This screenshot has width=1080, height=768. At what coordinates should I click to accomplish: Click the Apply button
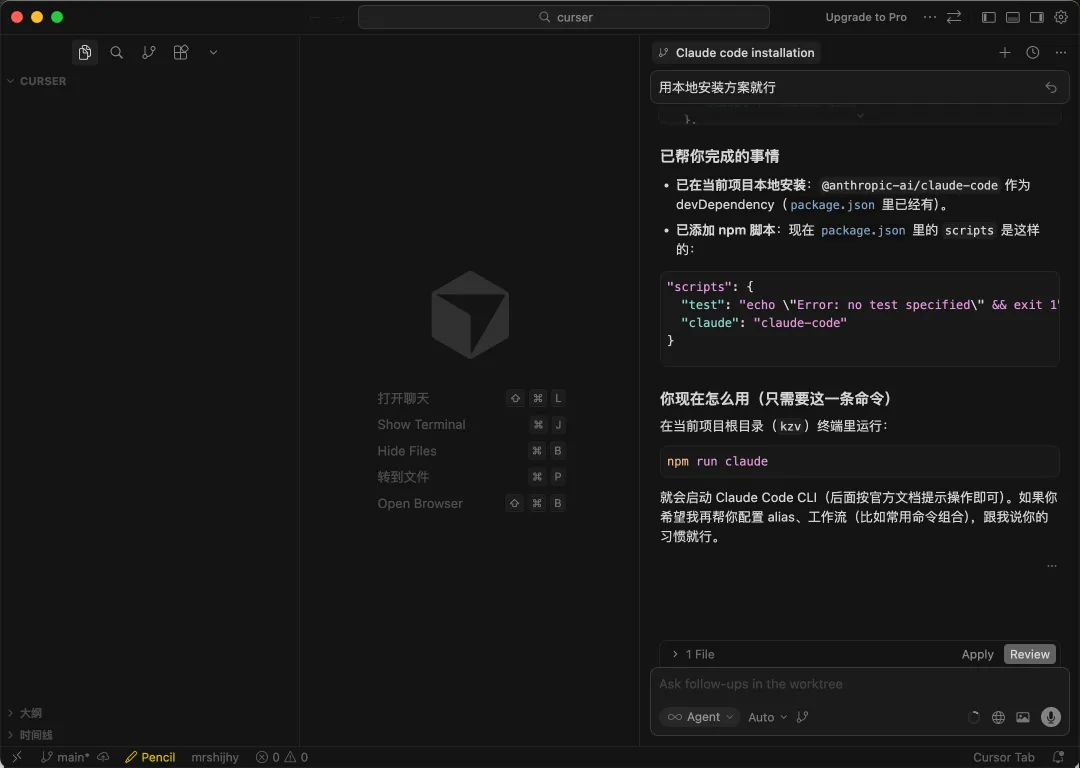coord(977,654)
